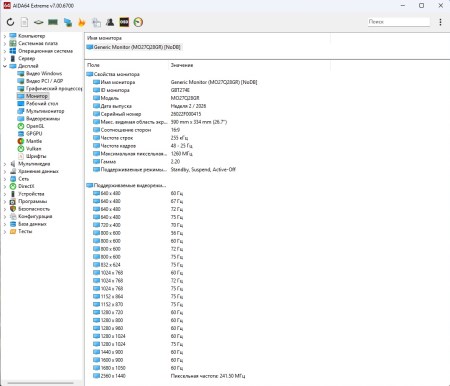Select Операционная система Windows icon
The image size is (450, 386).
click(13, 51)
